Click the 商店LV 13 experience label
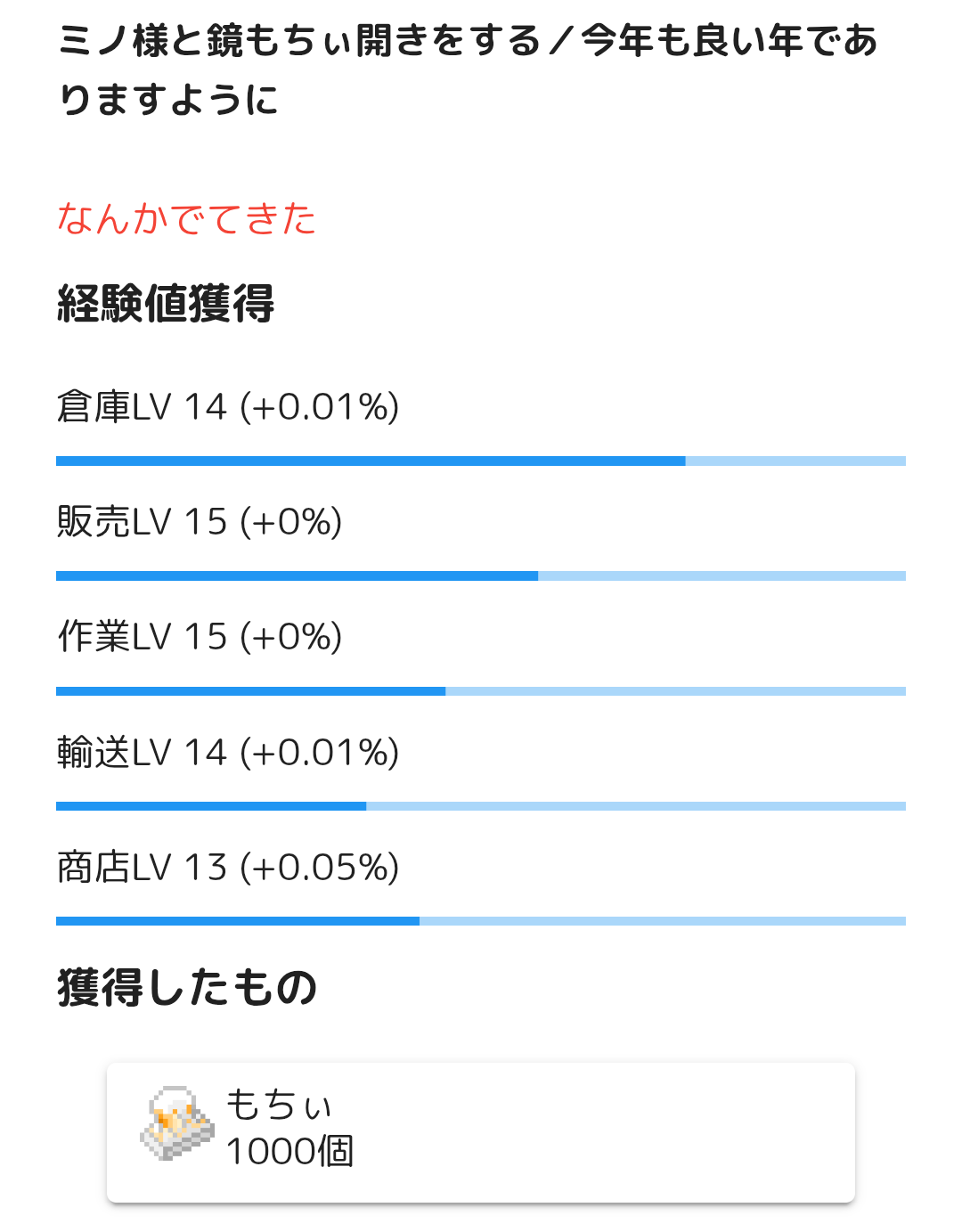Image resolution: width=962 pixels, height=1232 pixels. [x=228, y=868]
